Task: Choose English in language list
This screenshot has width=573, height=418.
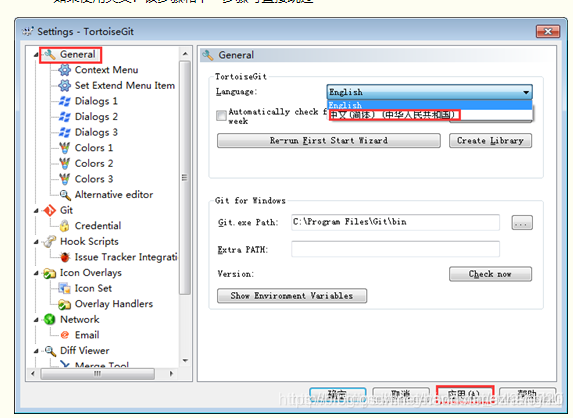Action: point(429,105)
